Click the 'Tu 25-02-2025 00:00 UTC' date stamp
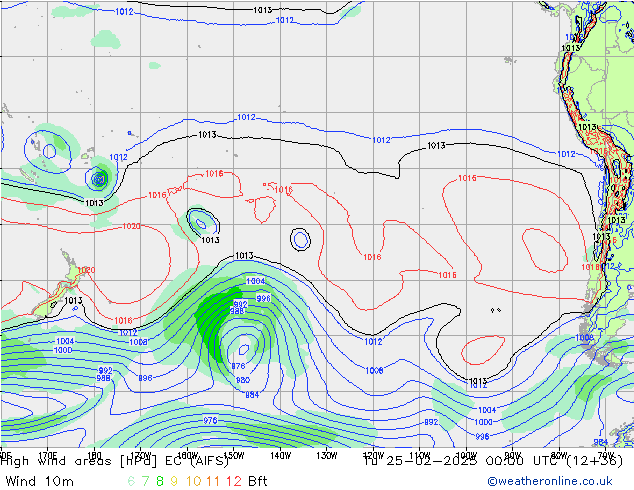The width and height of the screenshot is (634, 490). tap(463, 461)
